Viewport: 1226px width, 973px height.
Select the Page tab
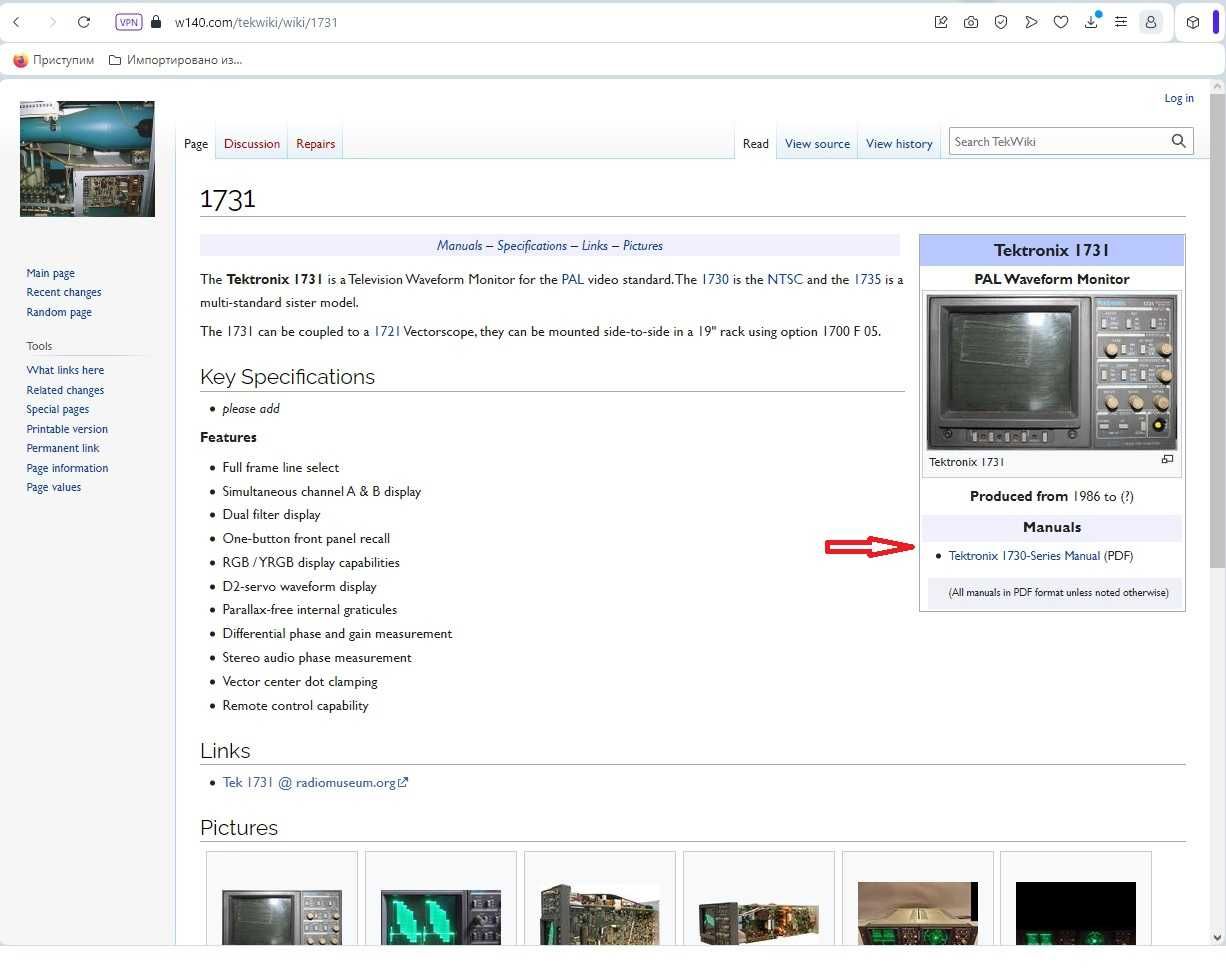196,144
